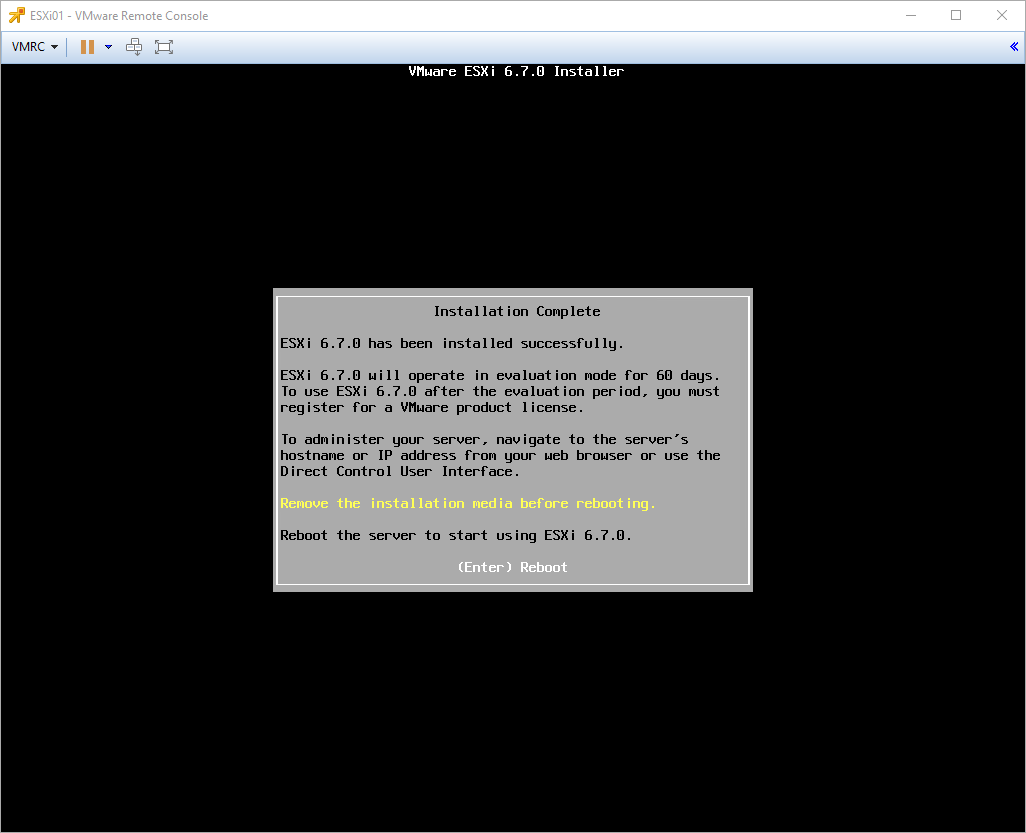Click the (Enter) Reboot option

pos(512,567)
